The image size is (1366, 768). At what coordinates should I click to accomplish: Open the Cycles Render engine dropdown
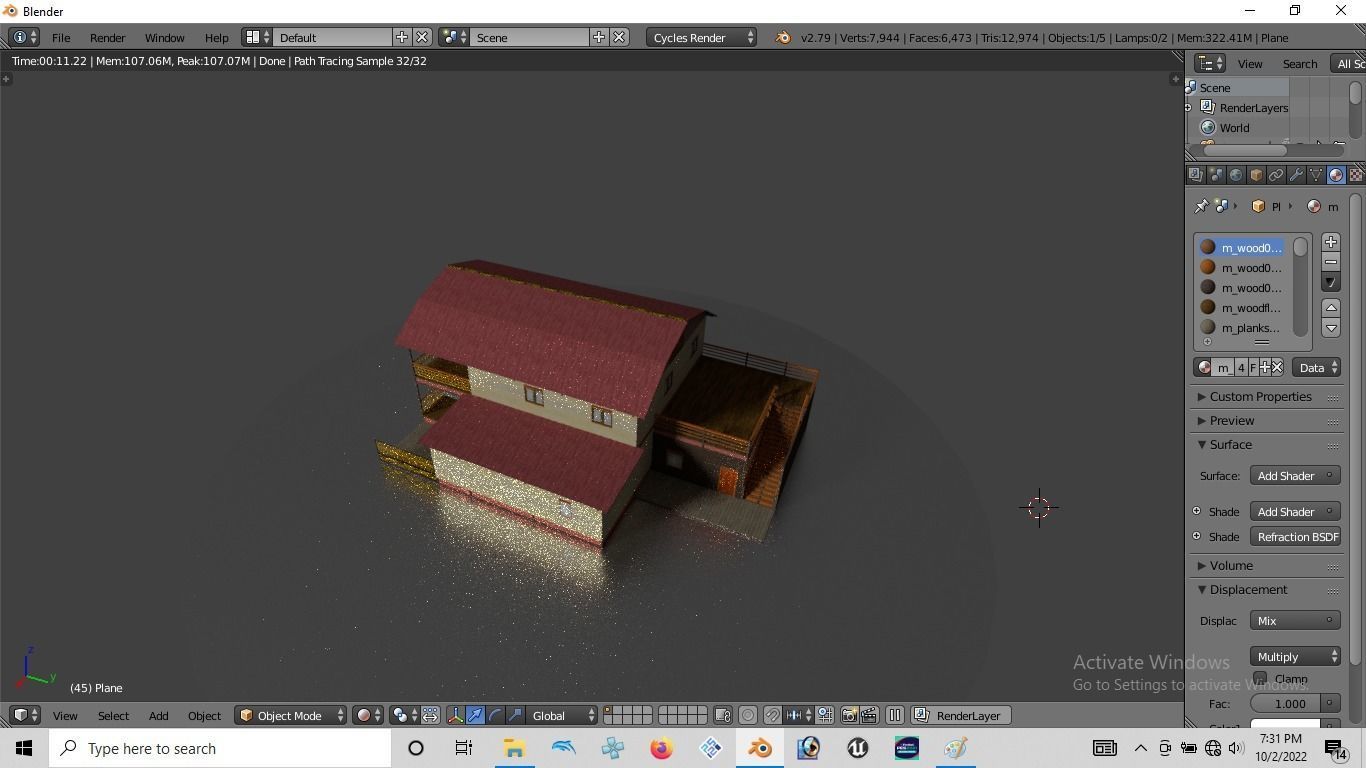(702, 37)
